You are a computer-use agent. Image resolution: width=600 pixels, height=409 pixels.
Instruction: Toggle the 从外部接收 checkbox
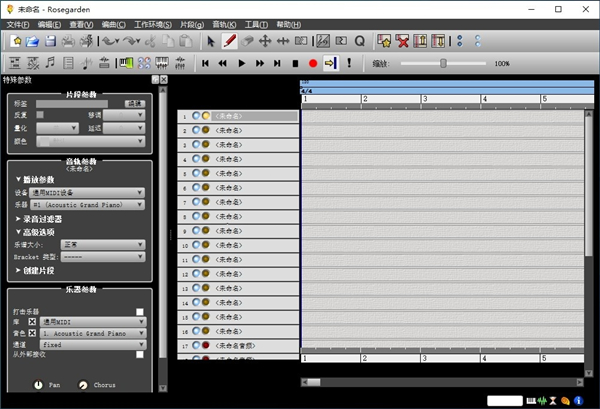point(140,354)
